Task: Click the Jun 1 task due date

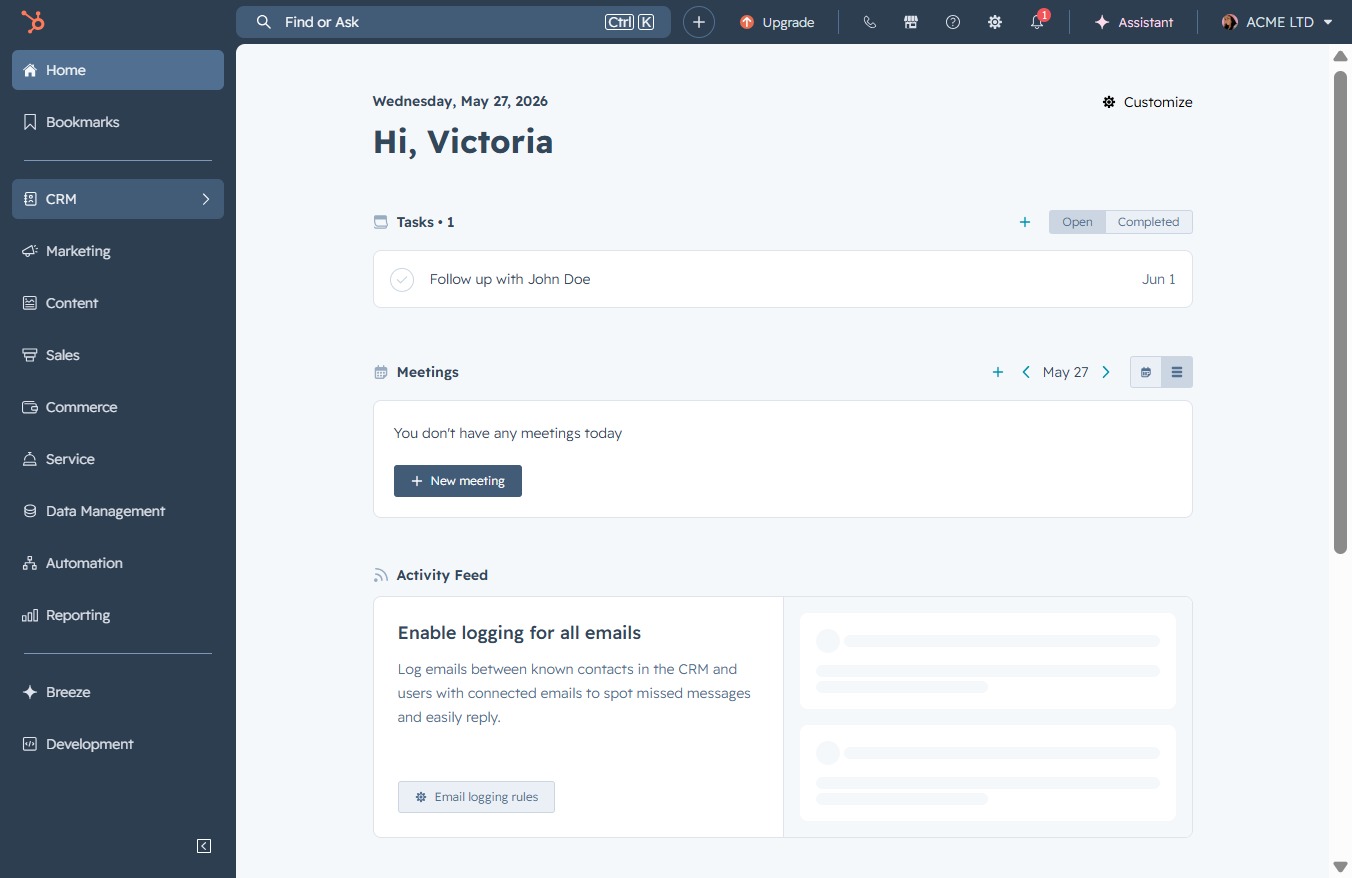Action: coord(1159,279)
